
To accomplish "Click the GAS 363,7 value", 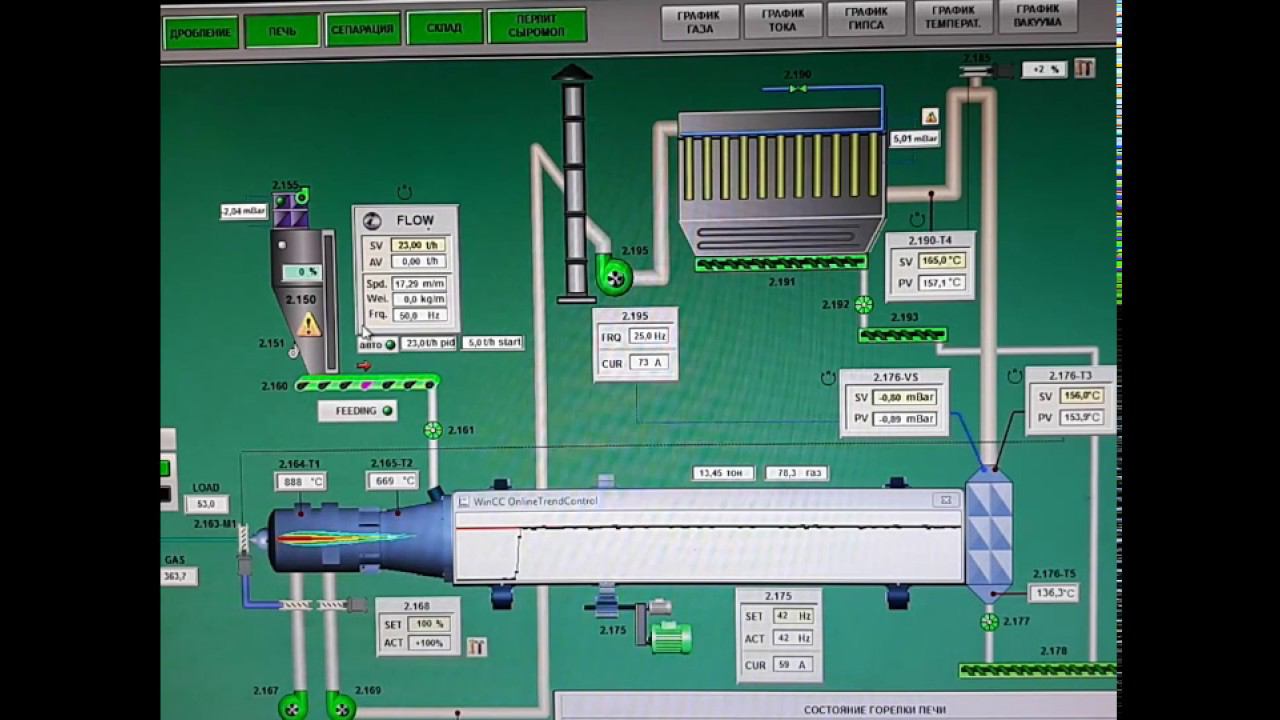I will [x=179, y=577].
